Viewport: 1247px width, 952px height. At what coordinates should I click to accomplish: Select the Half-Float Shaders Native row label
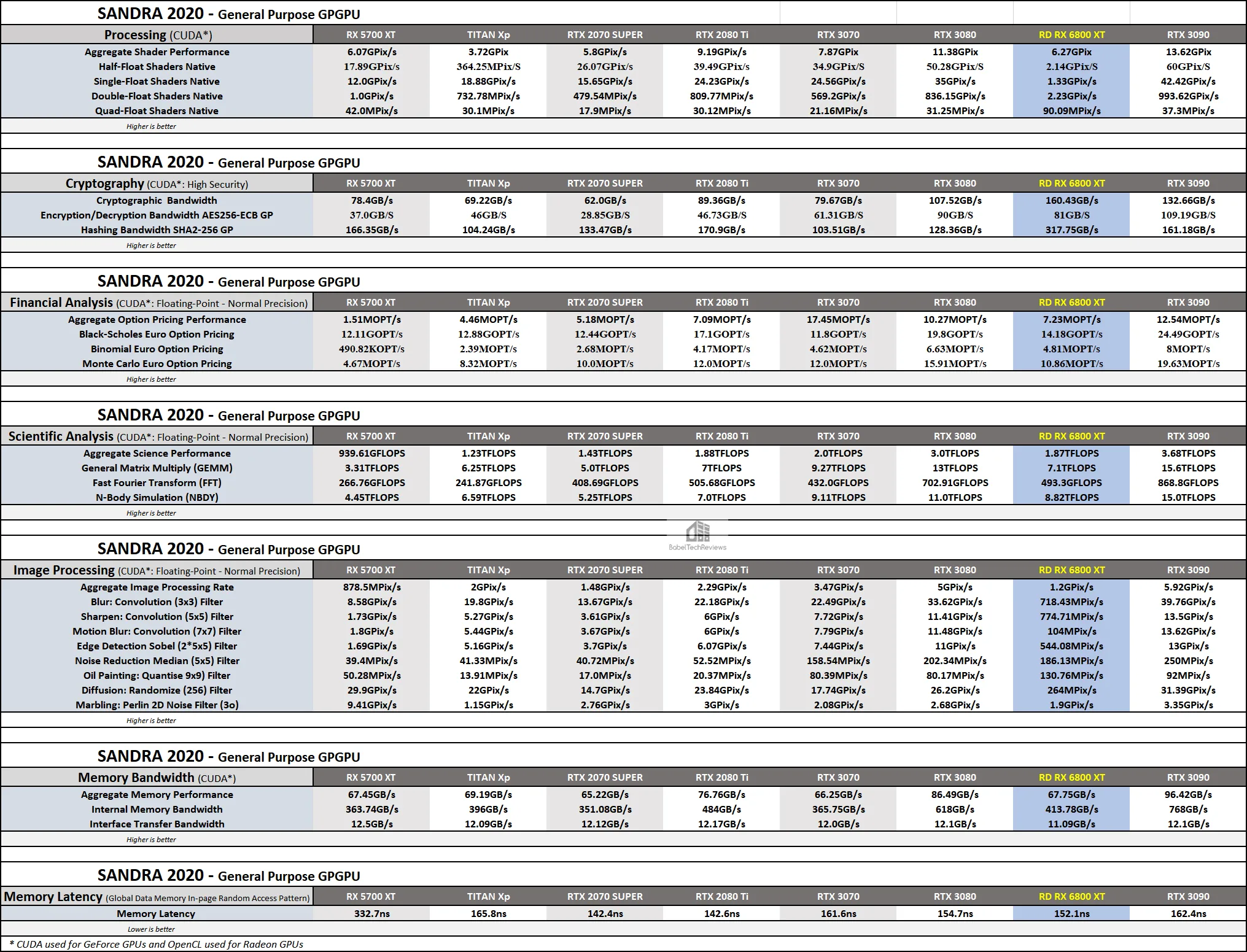point(157,67)
